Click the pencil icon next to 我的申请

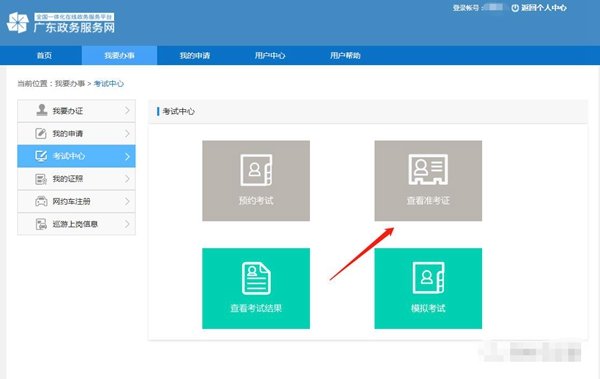[41, 133]
